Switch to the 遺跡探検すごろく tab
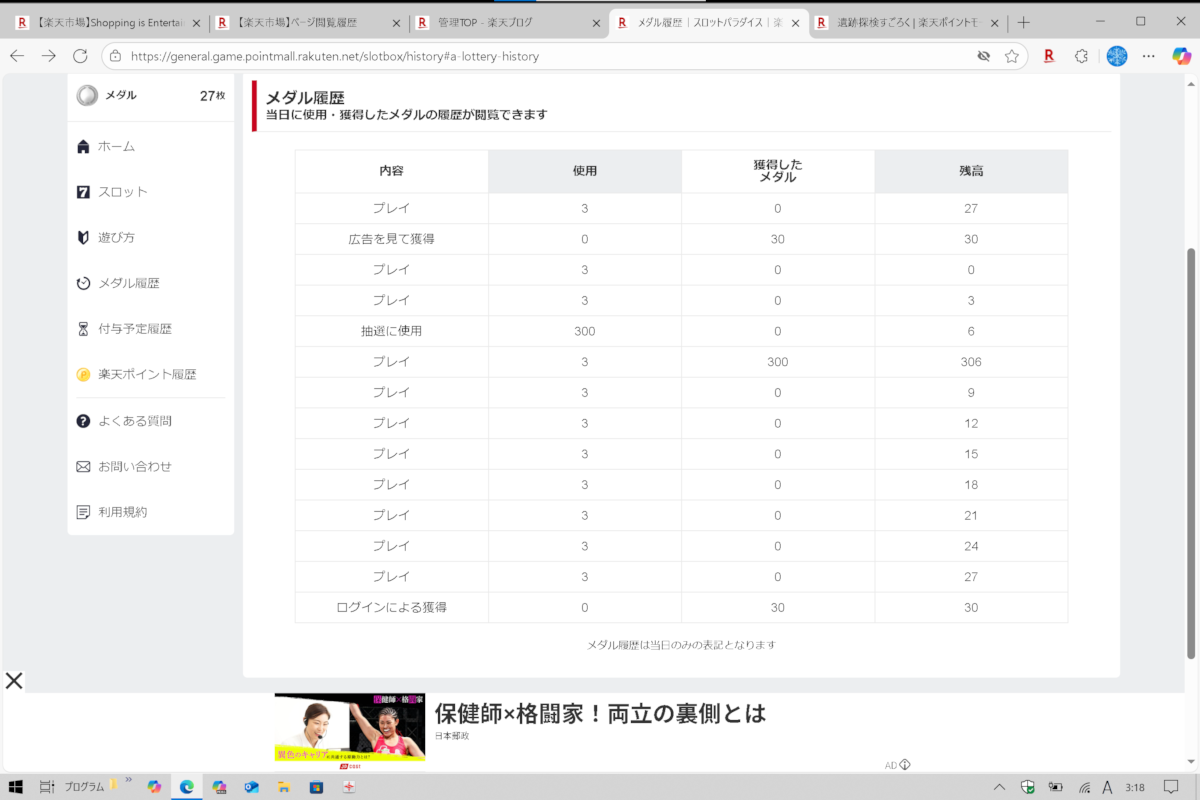 (x=908, y=22)
